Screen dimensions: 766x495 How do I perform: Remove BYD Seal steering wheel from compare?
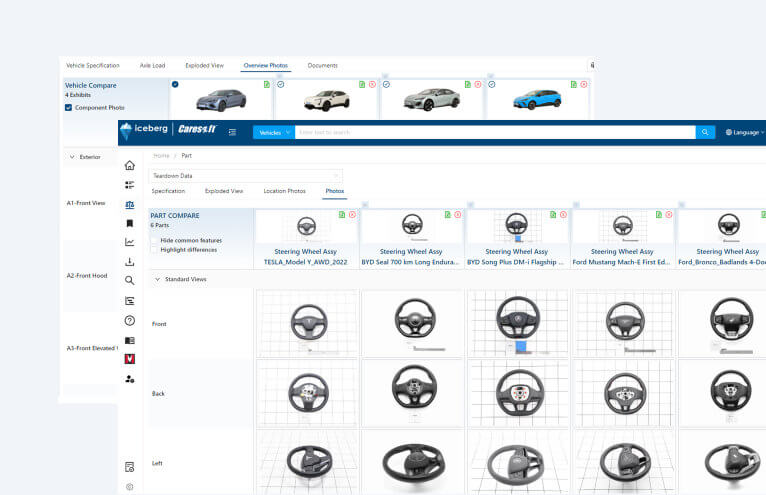coord(458,215)
